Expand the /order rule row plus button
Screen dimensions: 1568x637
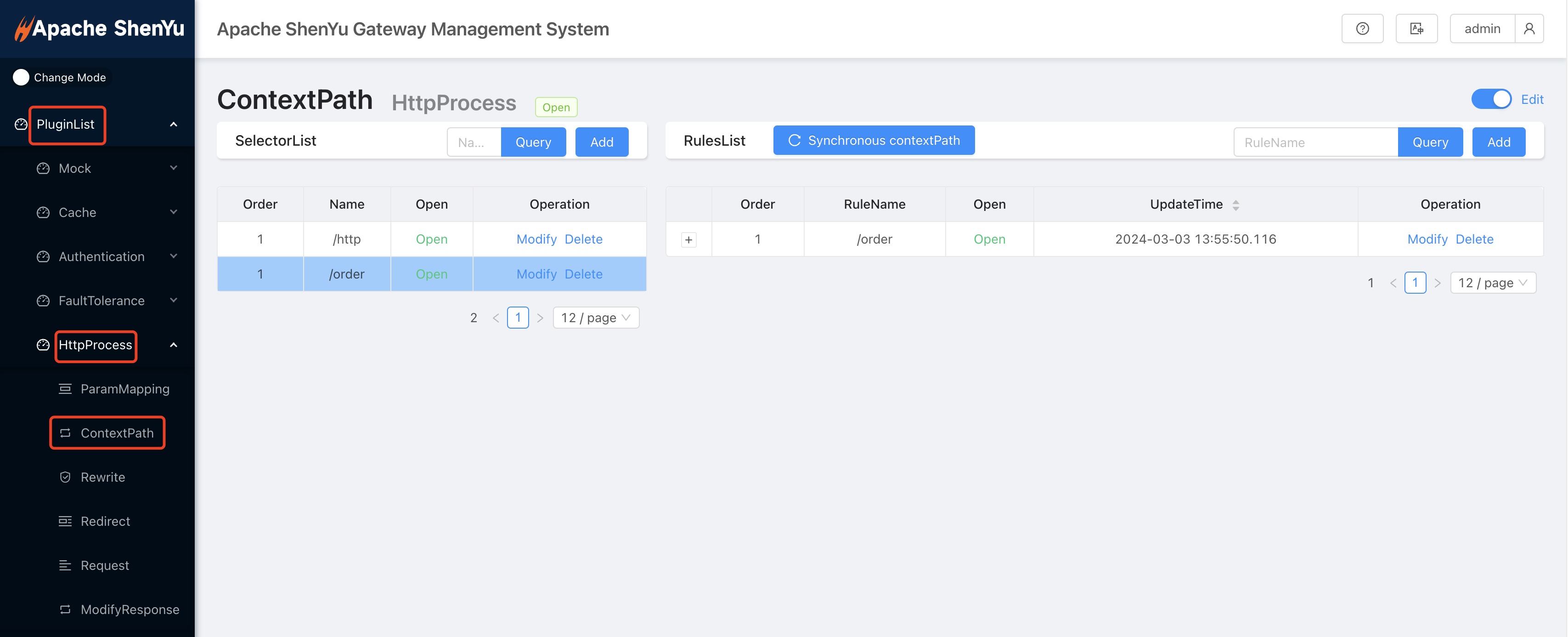688,239
